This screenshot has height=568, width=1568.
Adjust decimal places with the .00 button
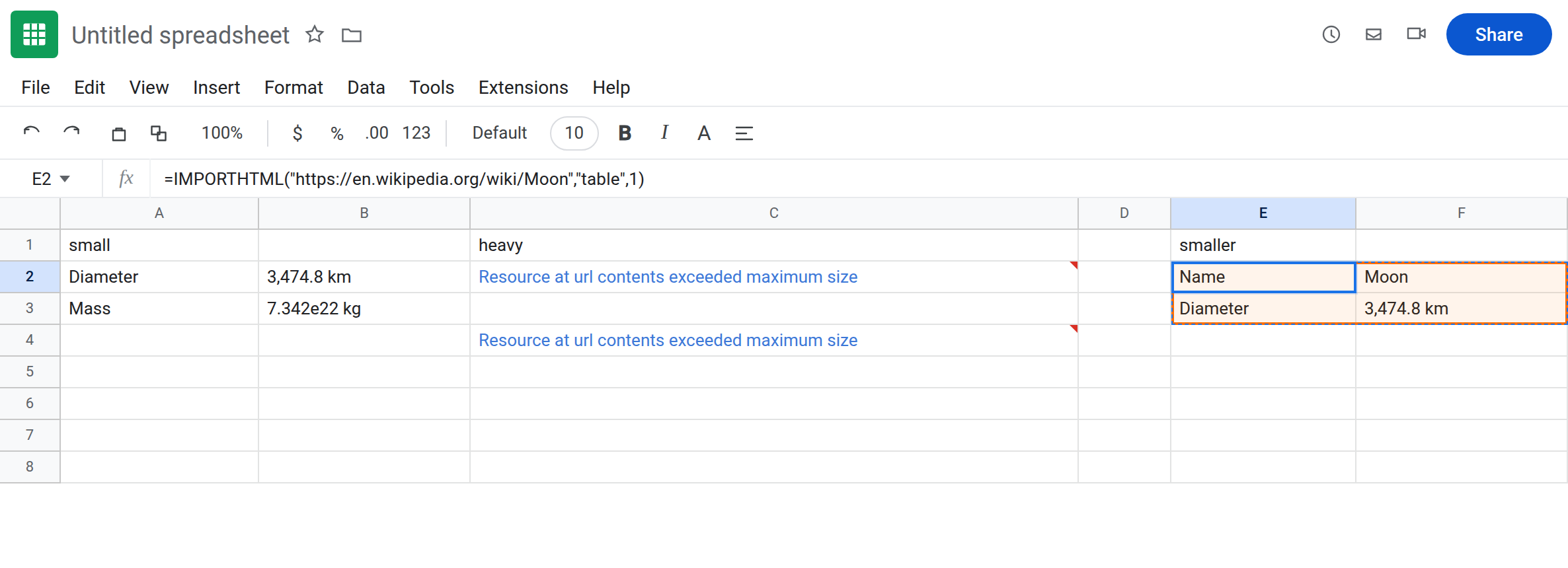377,133
